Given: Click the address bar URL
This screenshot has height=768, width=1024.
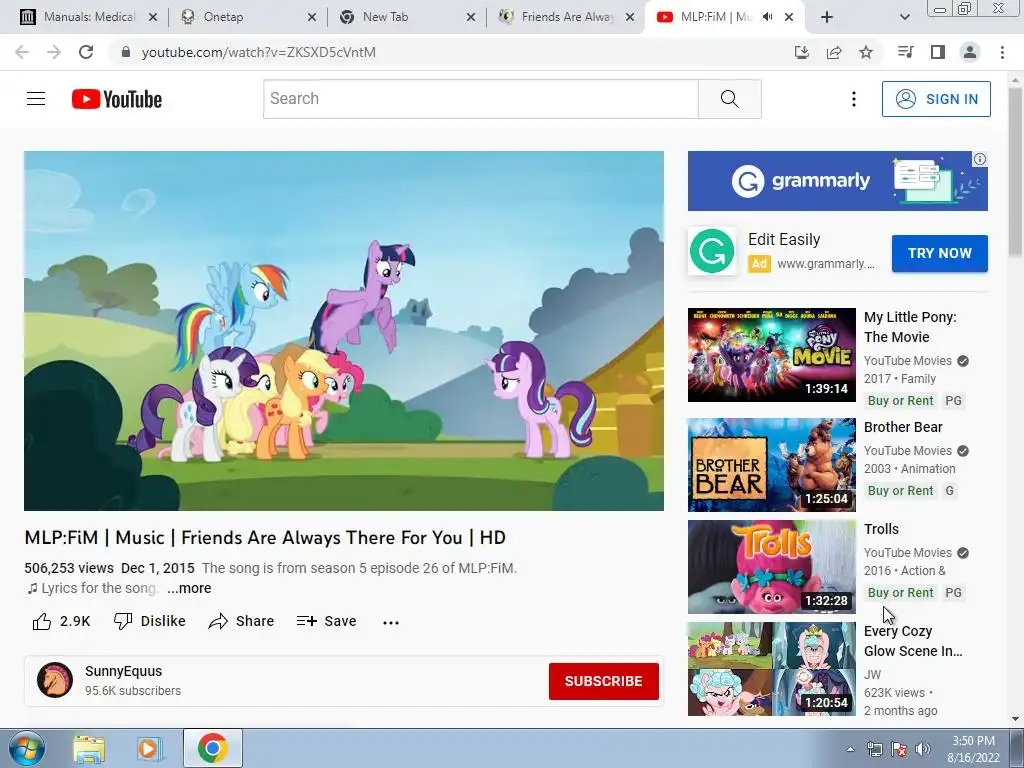Looking at the screenshot, I should tap(259, 52).
